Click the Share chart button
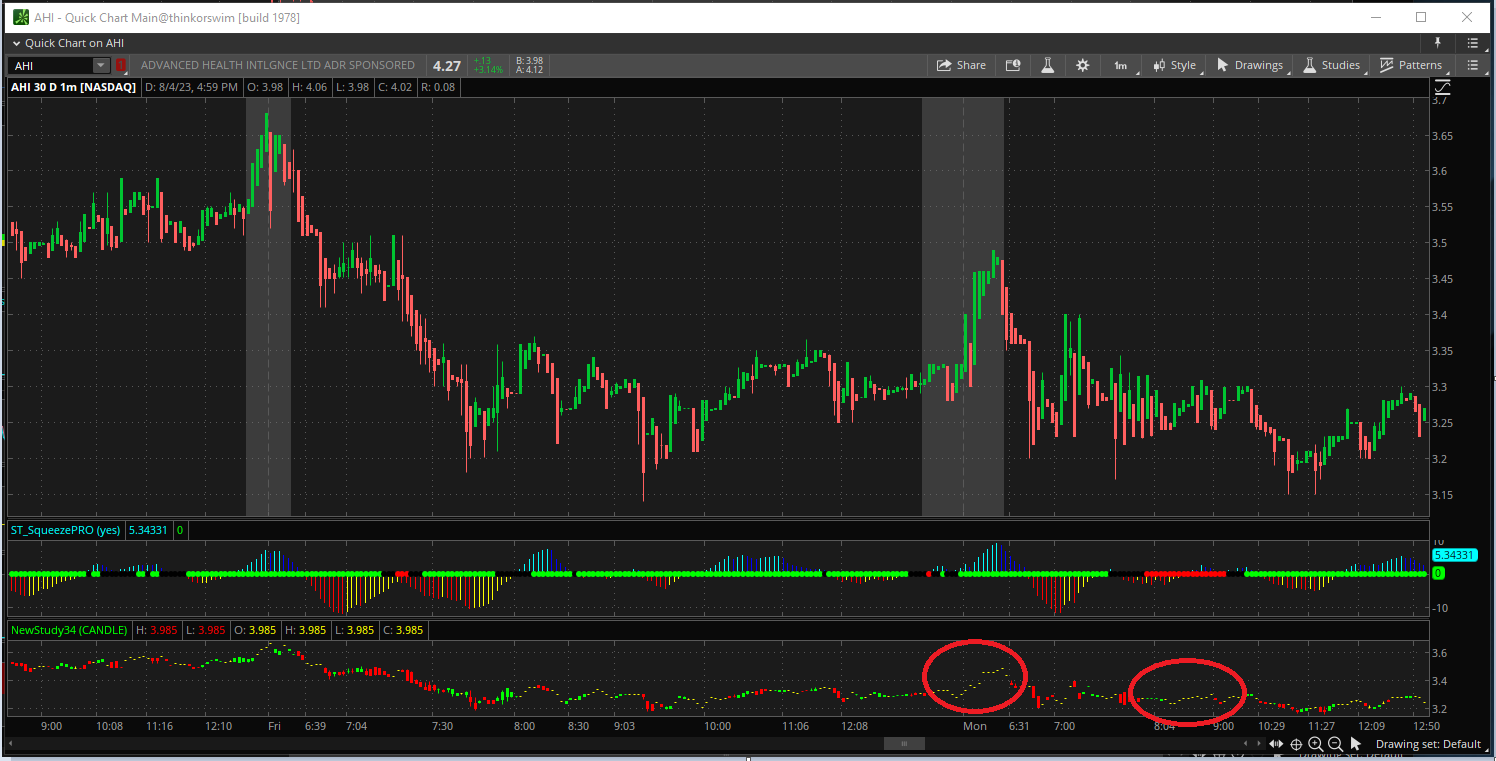Image resolution: width=1496 pixels, height=761 pixels. [x=960, y=65]
